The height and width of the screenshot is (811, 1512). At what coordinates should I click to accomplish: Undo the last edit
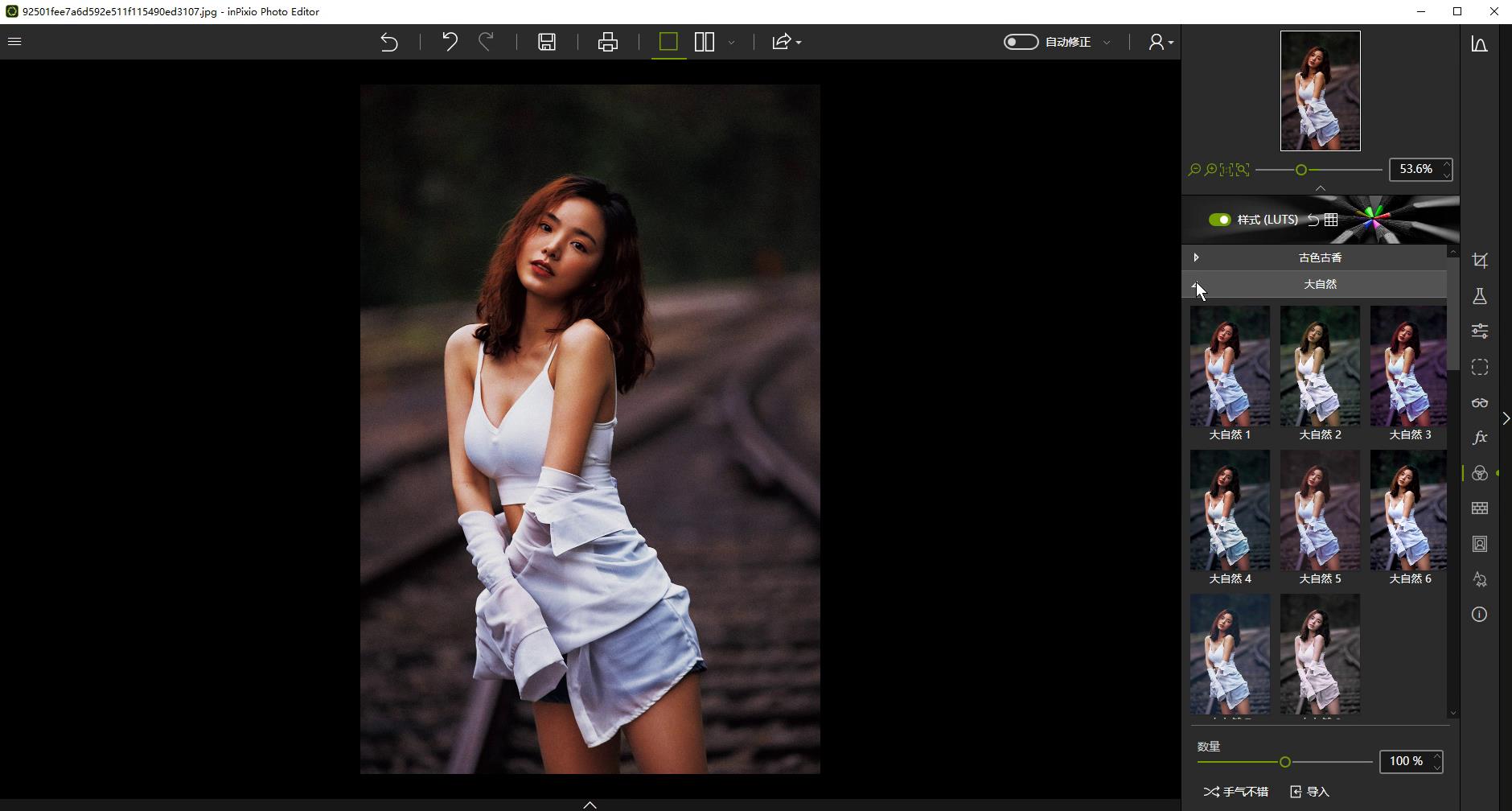coord(450,42)
